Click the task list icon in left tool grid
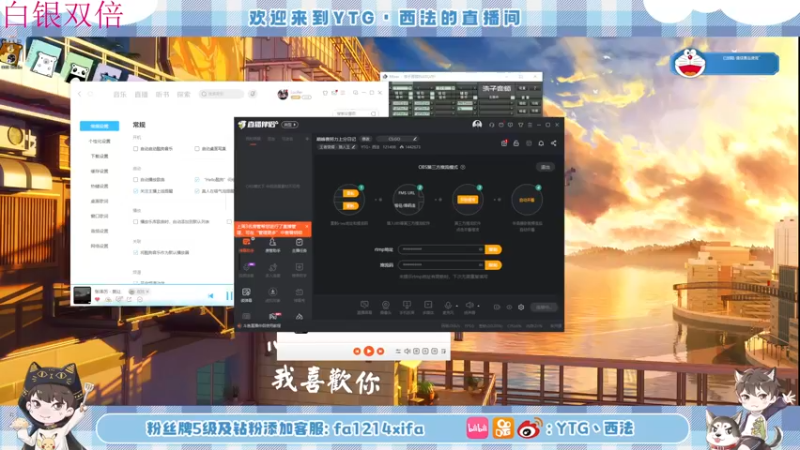800x450 pixels. [x=299, y=242]
